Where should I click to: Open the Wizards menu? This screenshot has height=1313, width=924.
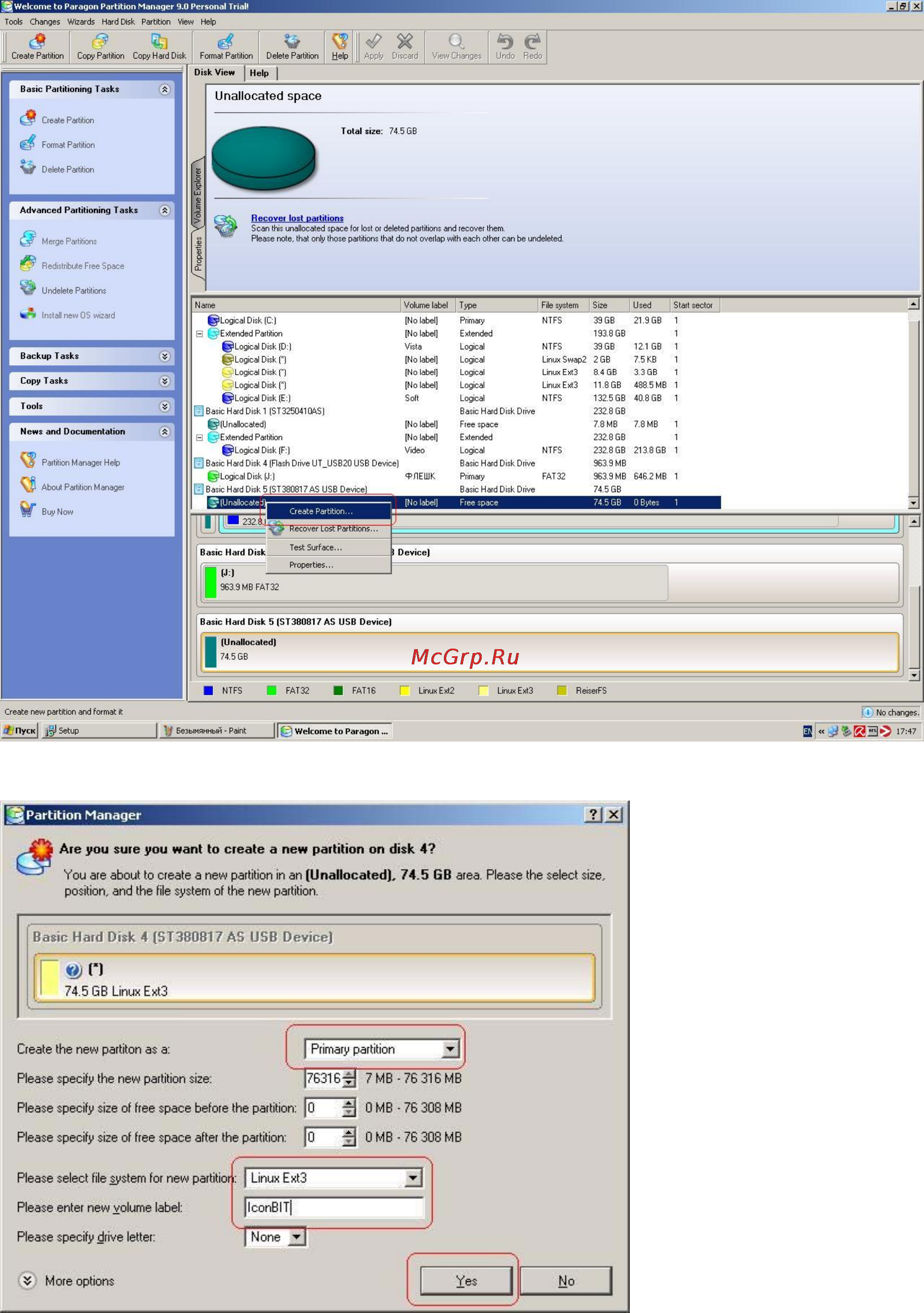[80, 22]
